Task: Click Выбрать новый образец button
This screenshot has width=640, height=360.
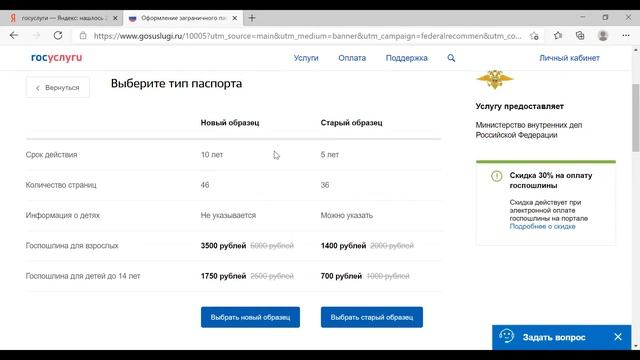Action: pos(250,317)
